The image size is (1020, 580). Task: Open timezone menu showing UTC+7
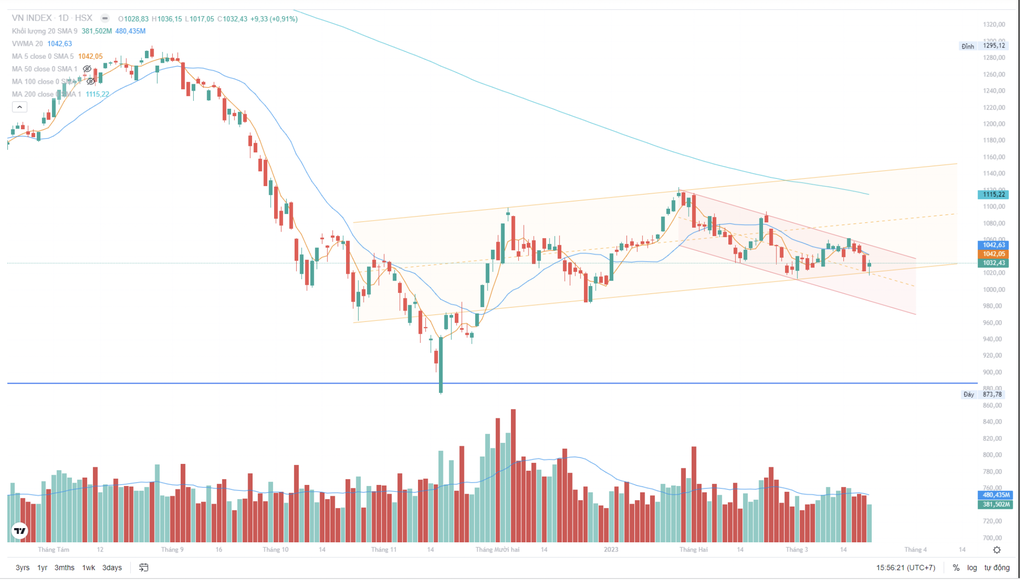click(905, 568)
